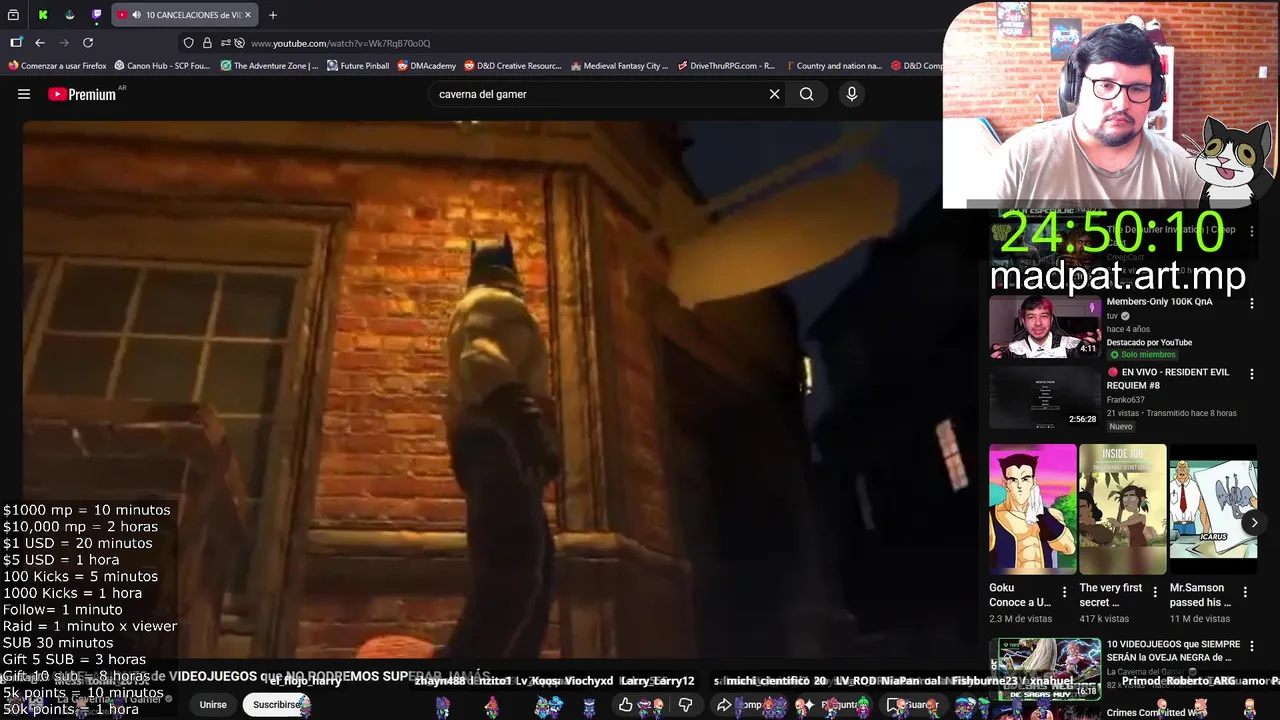Open 'Future Pinball' bookmark
Screen dimensions: 1280x720
pyautogui.click(x=358, y=66)
